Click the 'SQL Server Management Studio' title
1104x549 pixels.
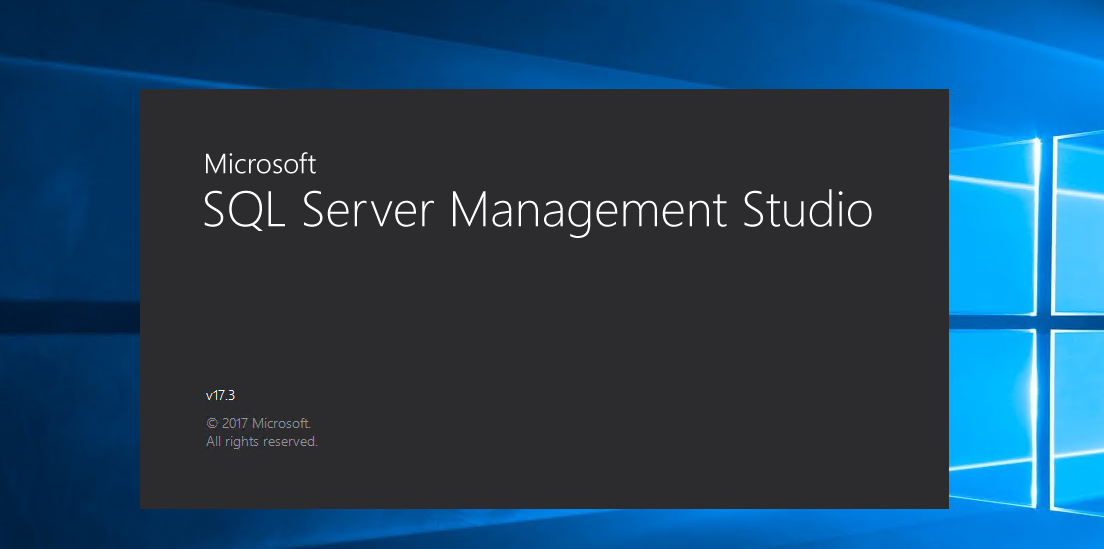click(538, 211)
